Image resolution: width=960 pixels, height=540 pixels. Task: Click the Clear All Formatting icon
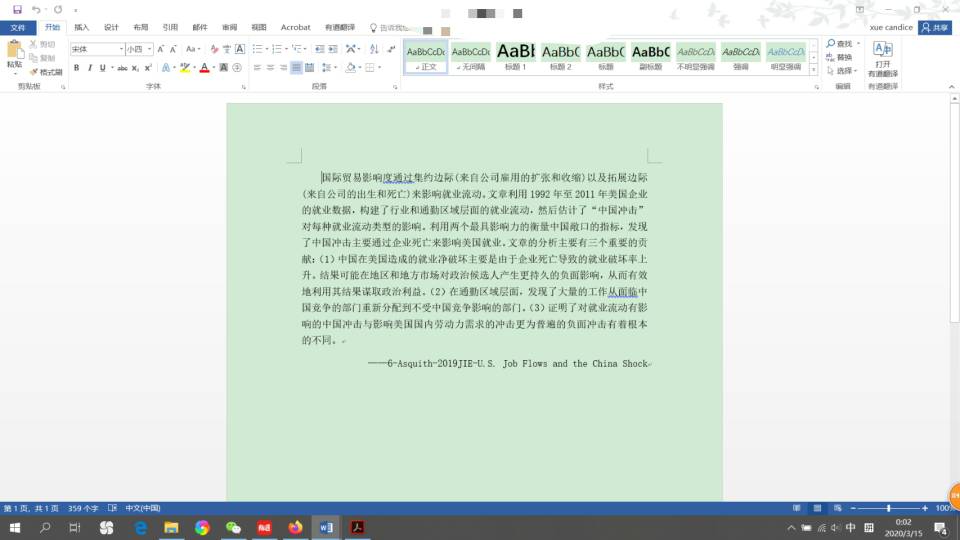coord(213,49)
